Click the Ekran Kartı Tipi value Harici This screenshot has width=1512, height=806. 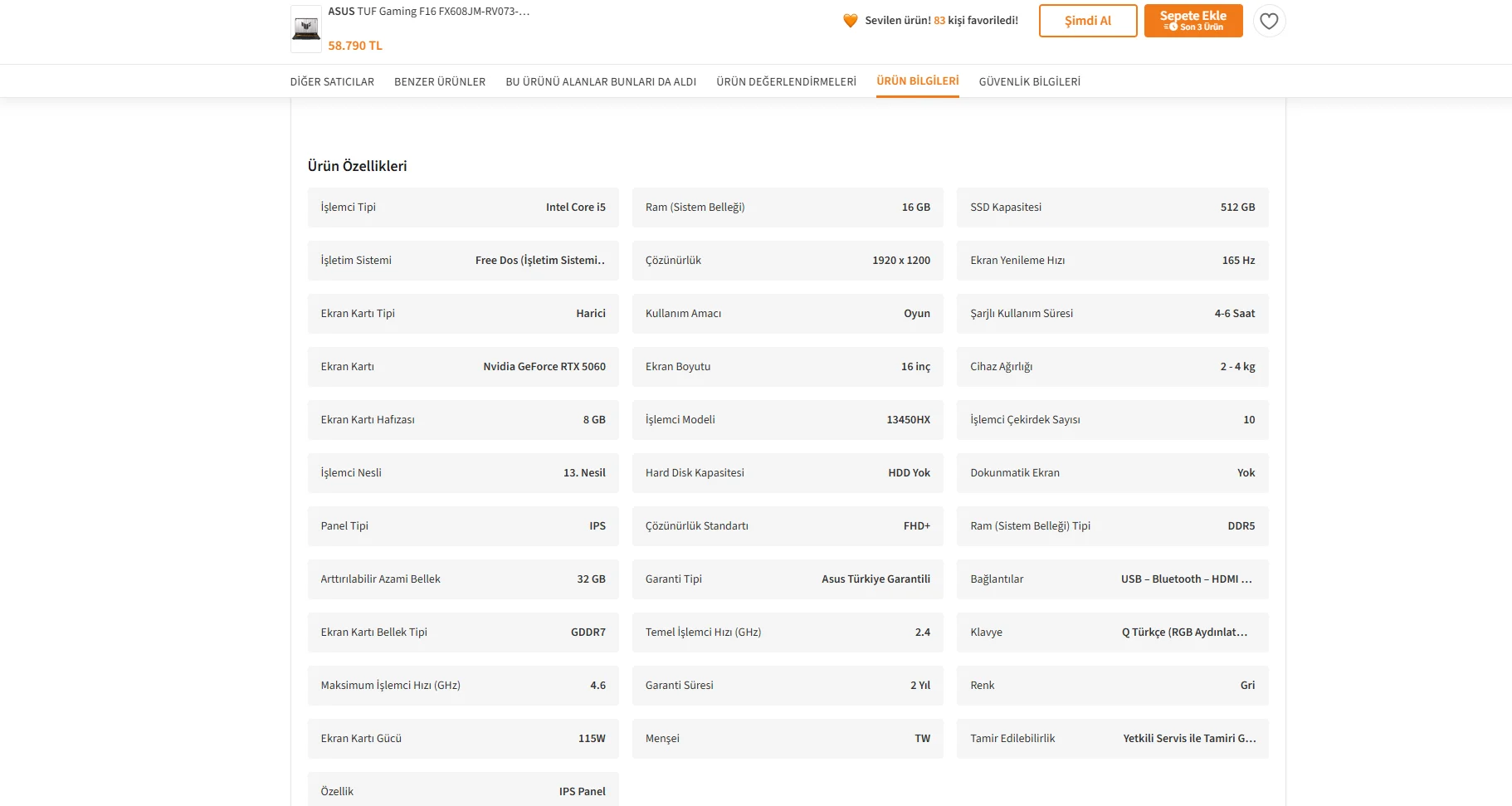click(x=591, y=314)
